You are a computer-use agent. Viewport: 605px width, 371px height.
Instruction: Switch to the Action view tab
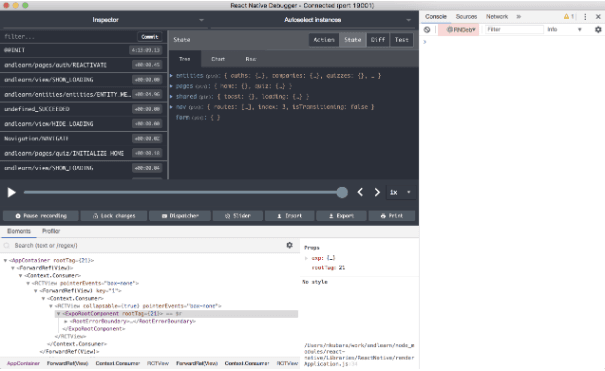(x=324, y=40)
